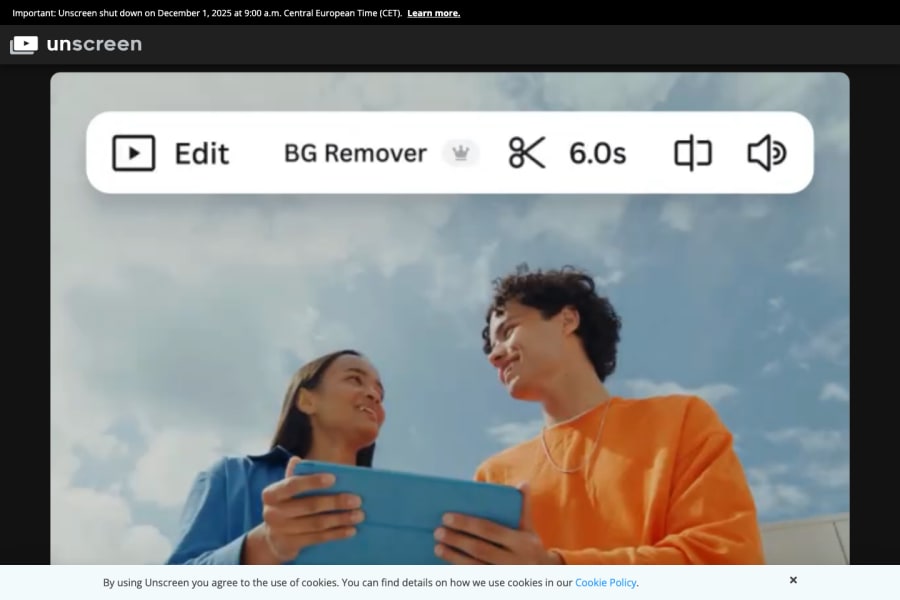Click the crown badge next to BG Remover
The image size is (900, 600).
click(460, 153)
